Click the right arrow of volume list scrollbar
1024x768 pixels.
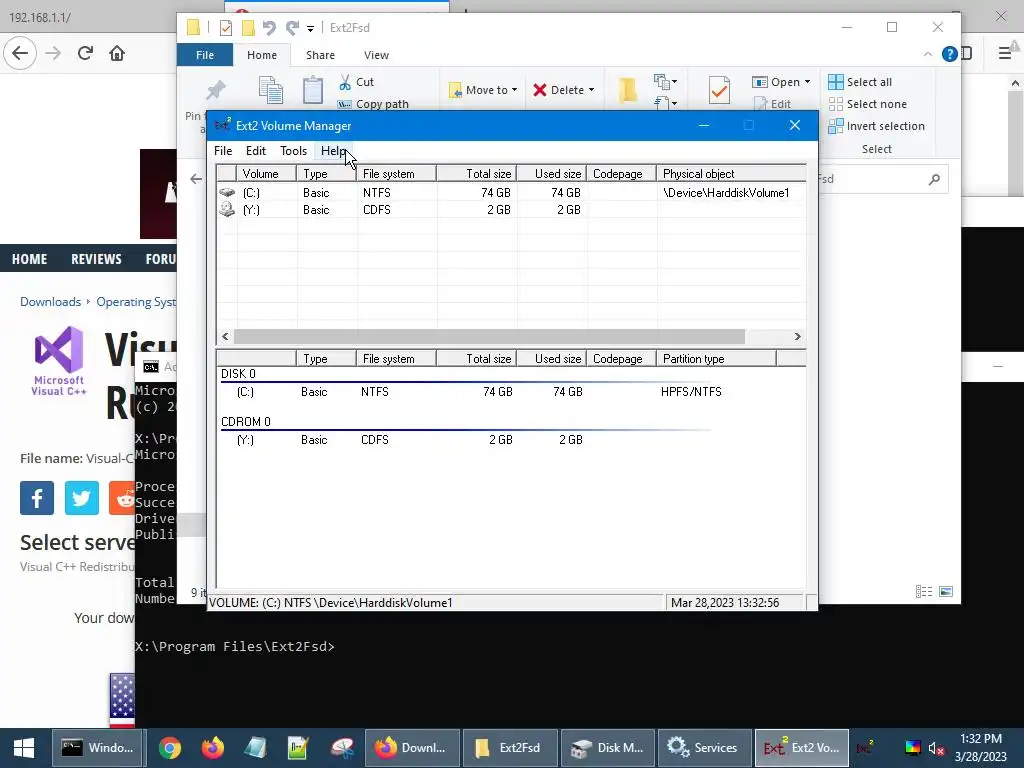click(797, 336)
